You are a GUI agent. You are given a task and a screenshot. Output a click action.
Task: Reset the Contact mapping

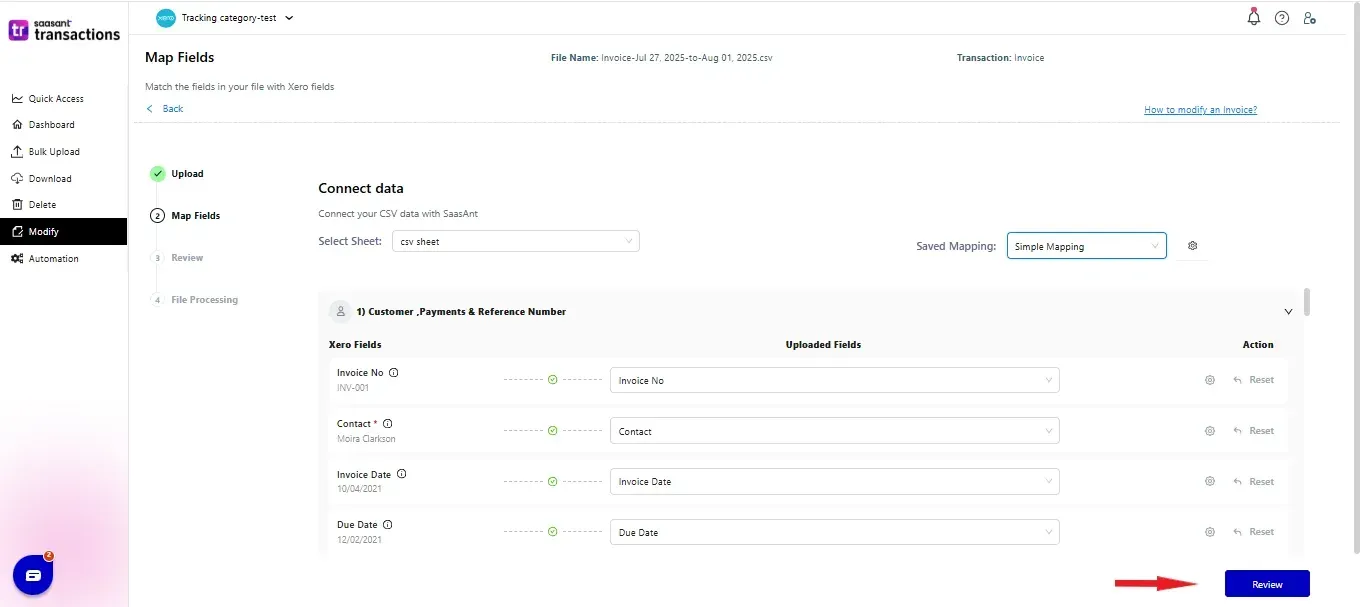coord(1254,431)
